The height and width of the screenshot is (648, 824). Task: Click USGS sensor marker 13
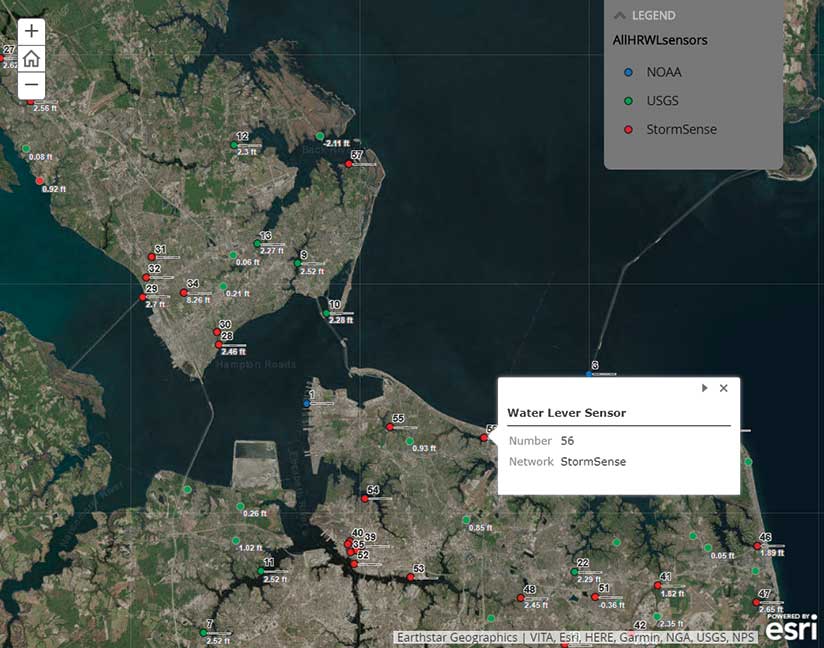[x=257, y=243]
